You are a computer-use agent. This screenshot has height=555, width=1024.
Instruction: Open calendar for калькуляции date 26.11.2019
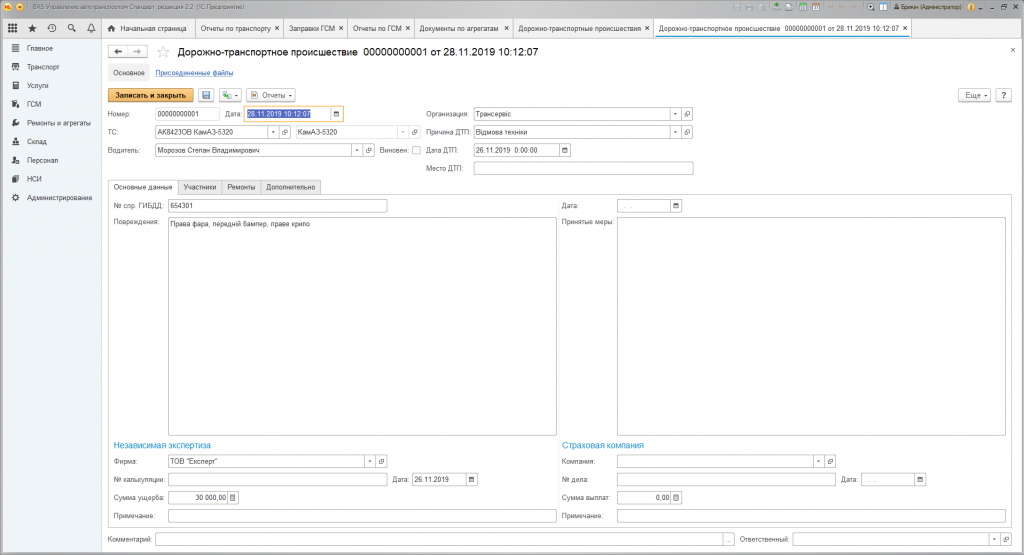click(472, 480)
